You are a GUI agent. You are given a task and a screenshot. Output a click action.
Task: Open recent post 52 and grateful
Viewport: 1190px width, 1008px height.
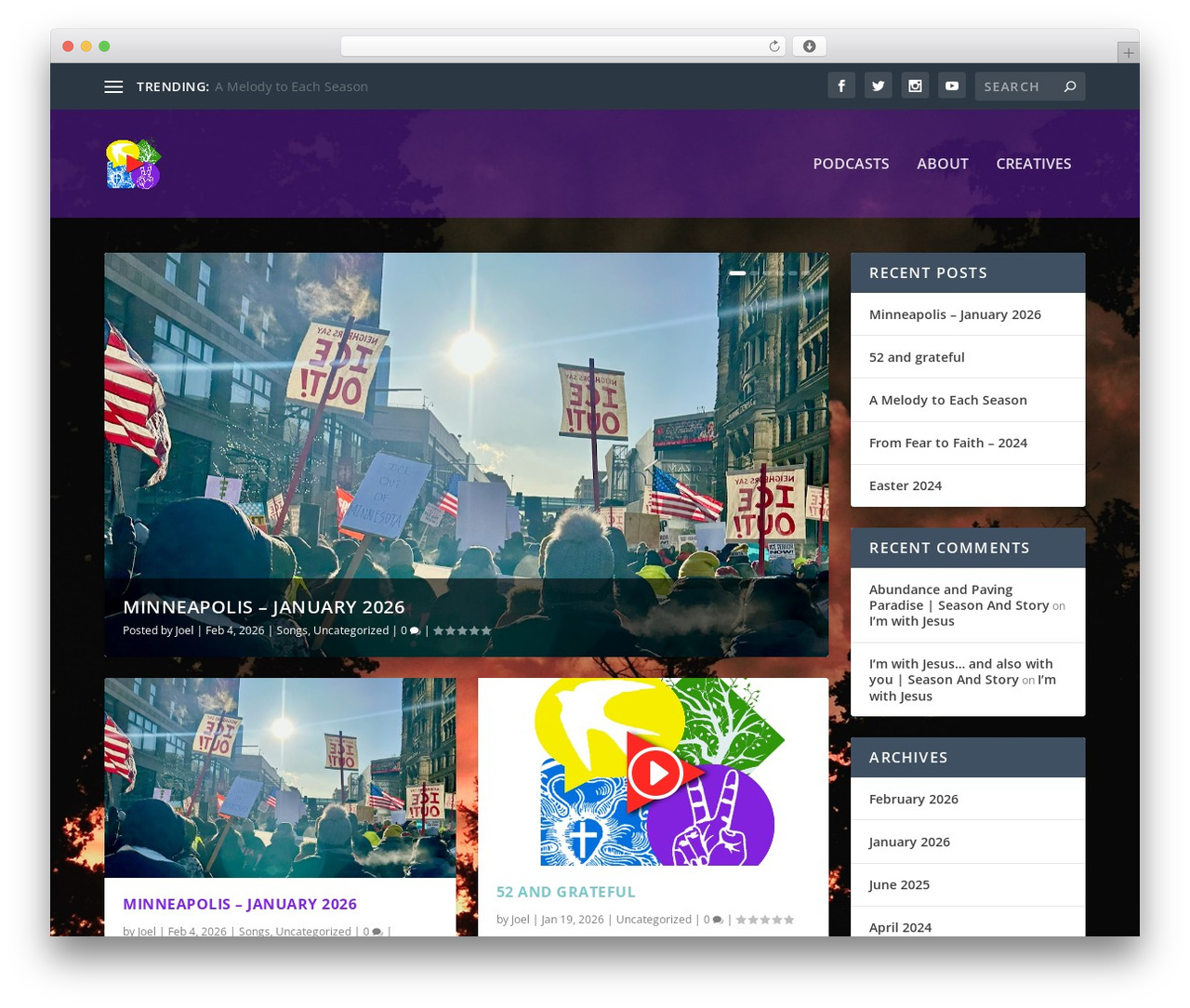tap(917, 357)
